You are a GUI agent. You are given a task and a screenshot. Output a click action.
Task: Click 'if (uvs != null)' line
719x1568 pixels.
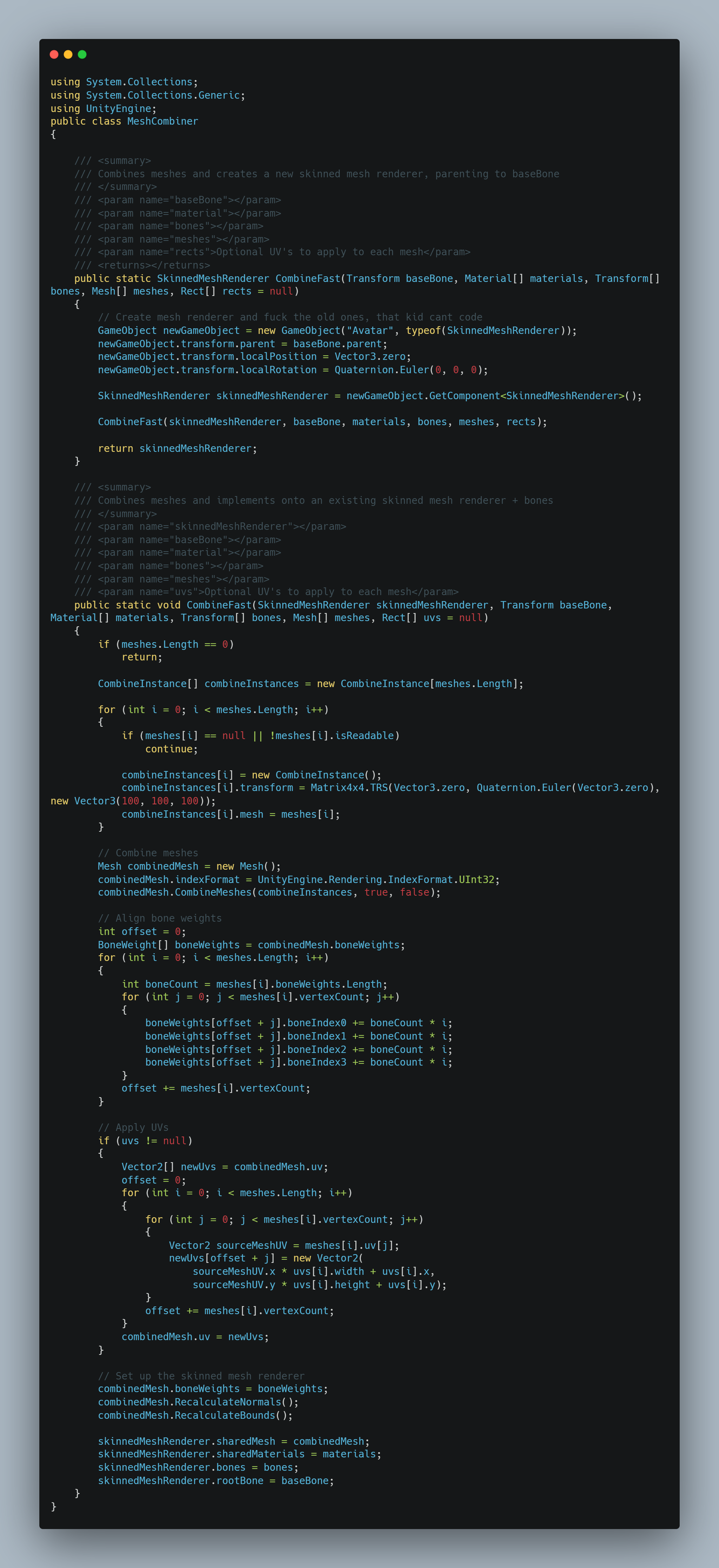coord(145,1141)
